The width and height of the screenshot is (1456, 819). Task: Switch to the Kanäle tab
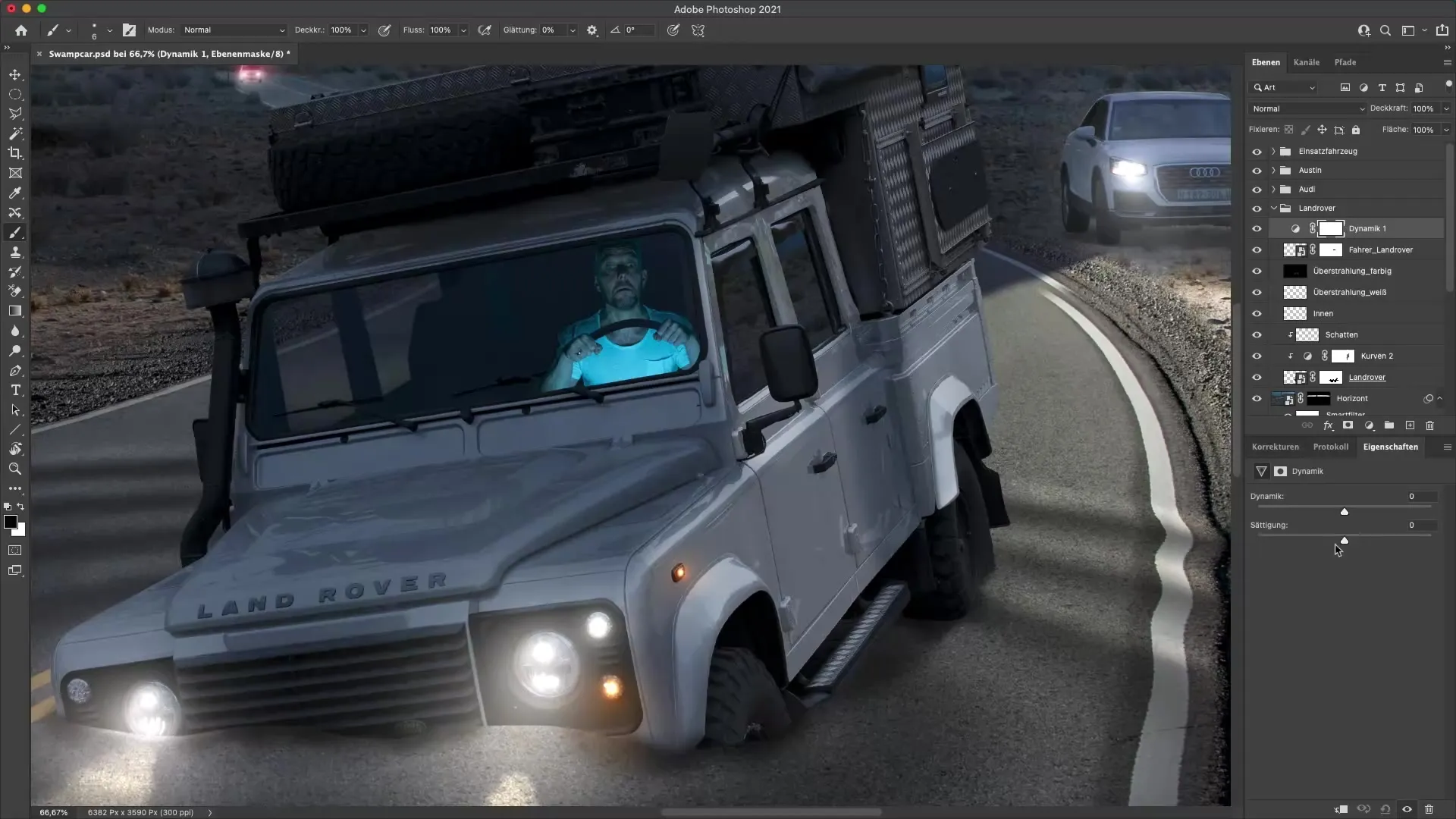[x=1306, y=62]
